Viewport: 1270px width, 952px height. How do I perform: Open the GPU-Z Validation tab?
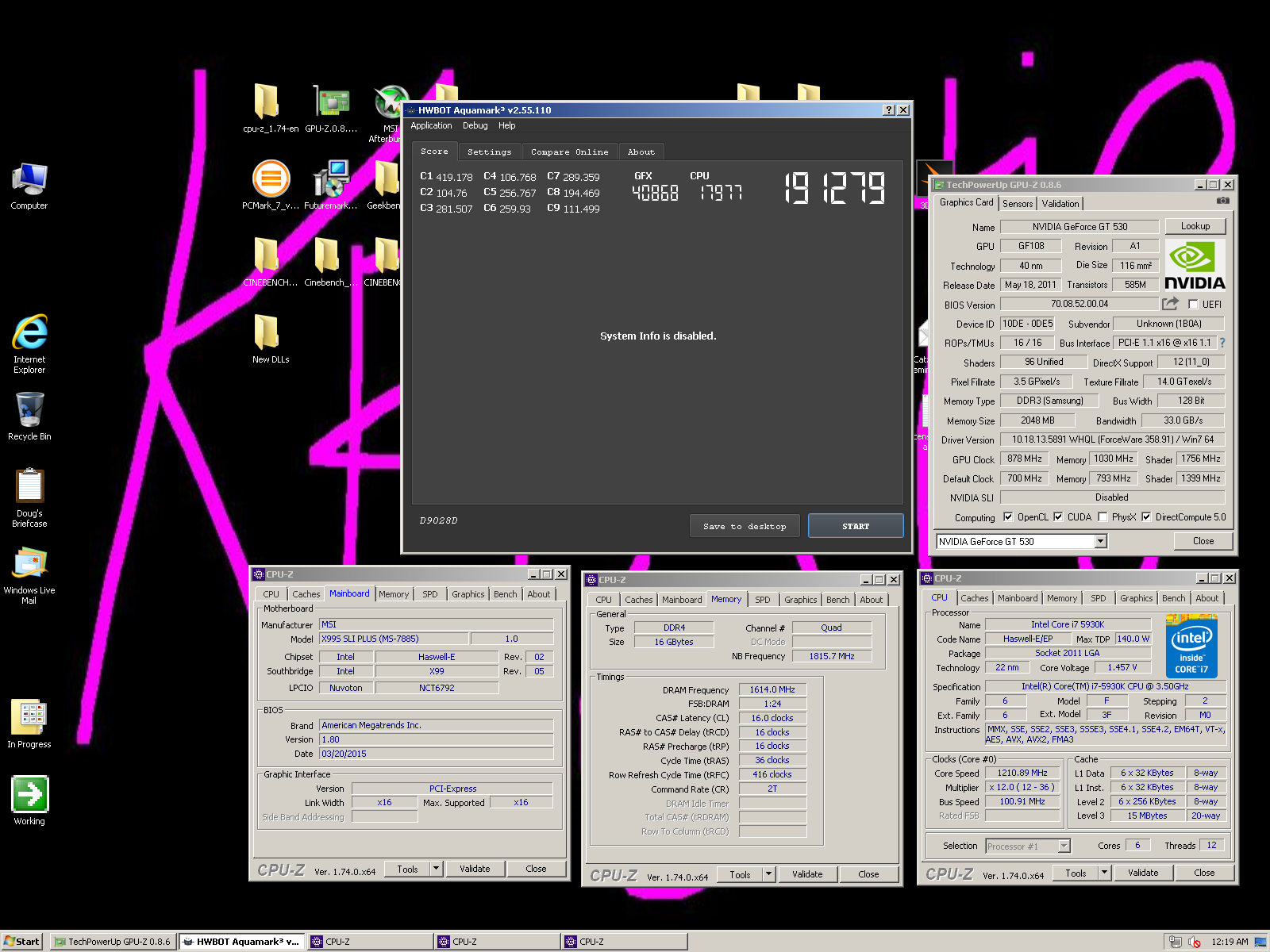click(1060, 204)
